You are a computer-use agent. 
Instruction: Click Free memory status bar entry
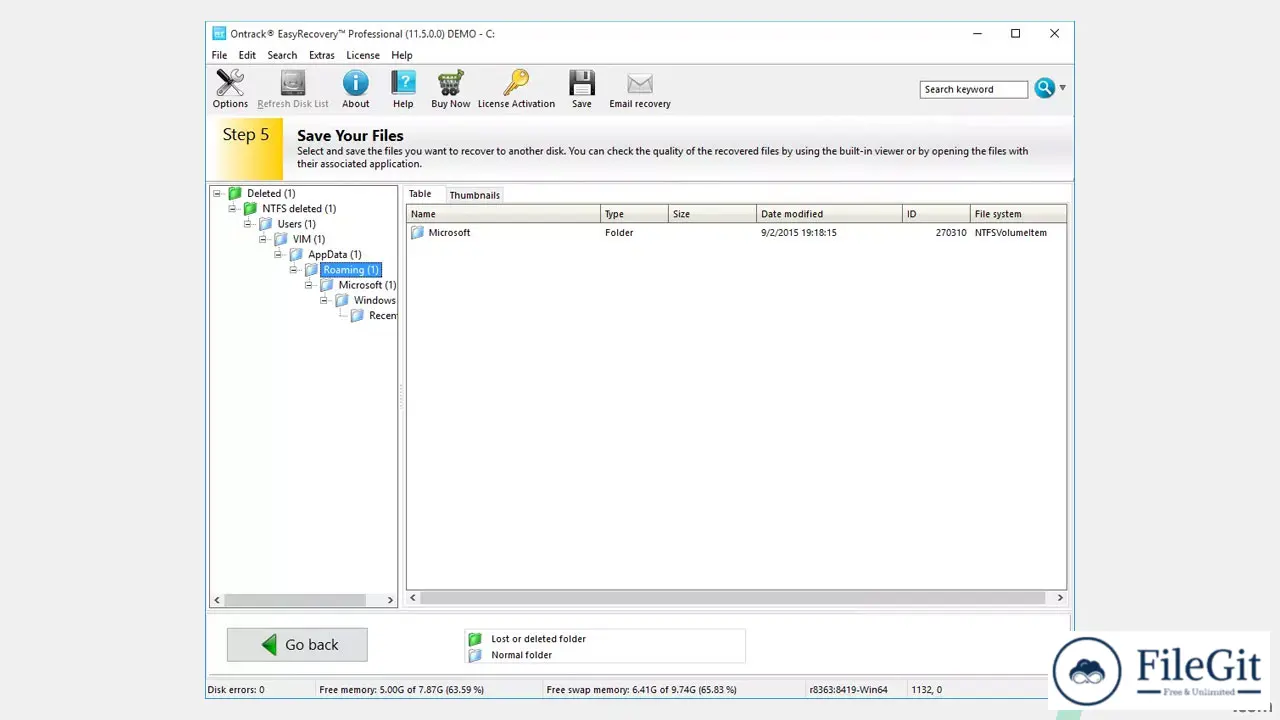point(401,690)
